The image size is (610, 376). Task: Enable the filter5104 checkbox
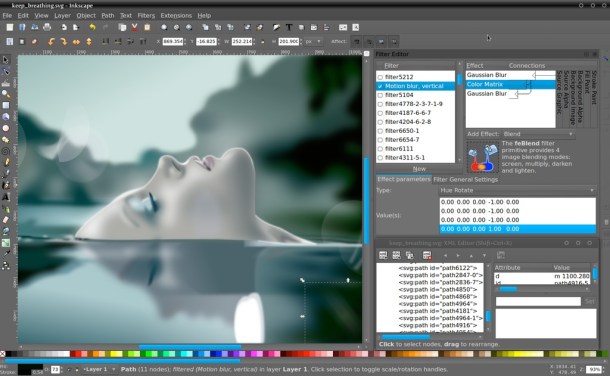point(380,95)
